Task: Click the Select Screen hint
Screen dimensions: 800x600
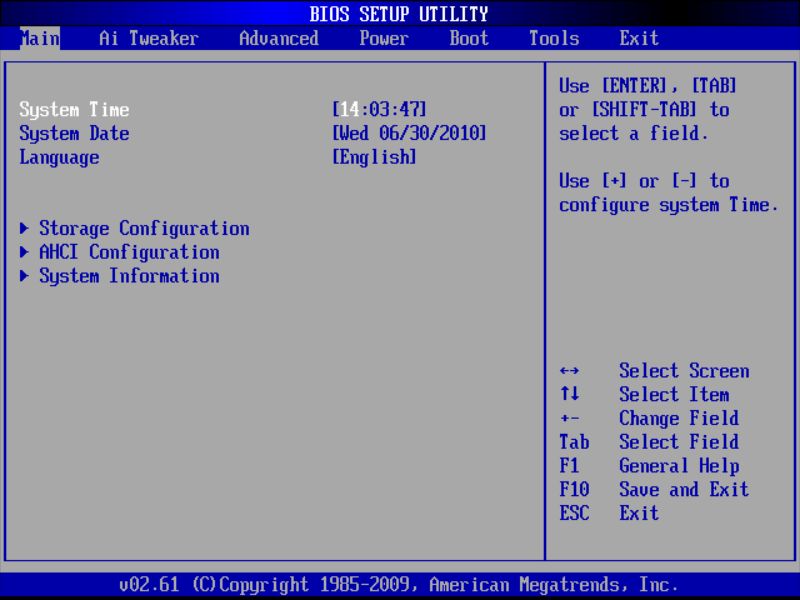Action: tap(684, 371)
